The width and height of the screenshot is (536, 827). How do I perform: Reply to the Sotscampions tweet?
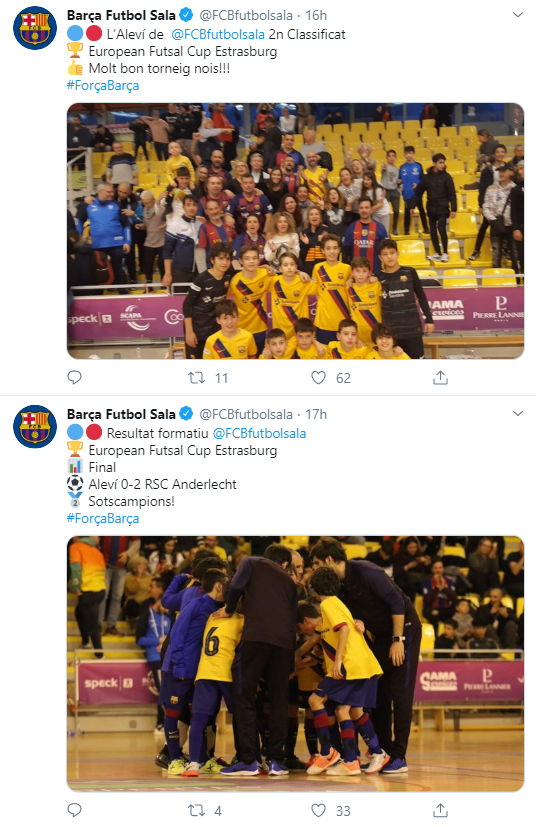point(74,810)
